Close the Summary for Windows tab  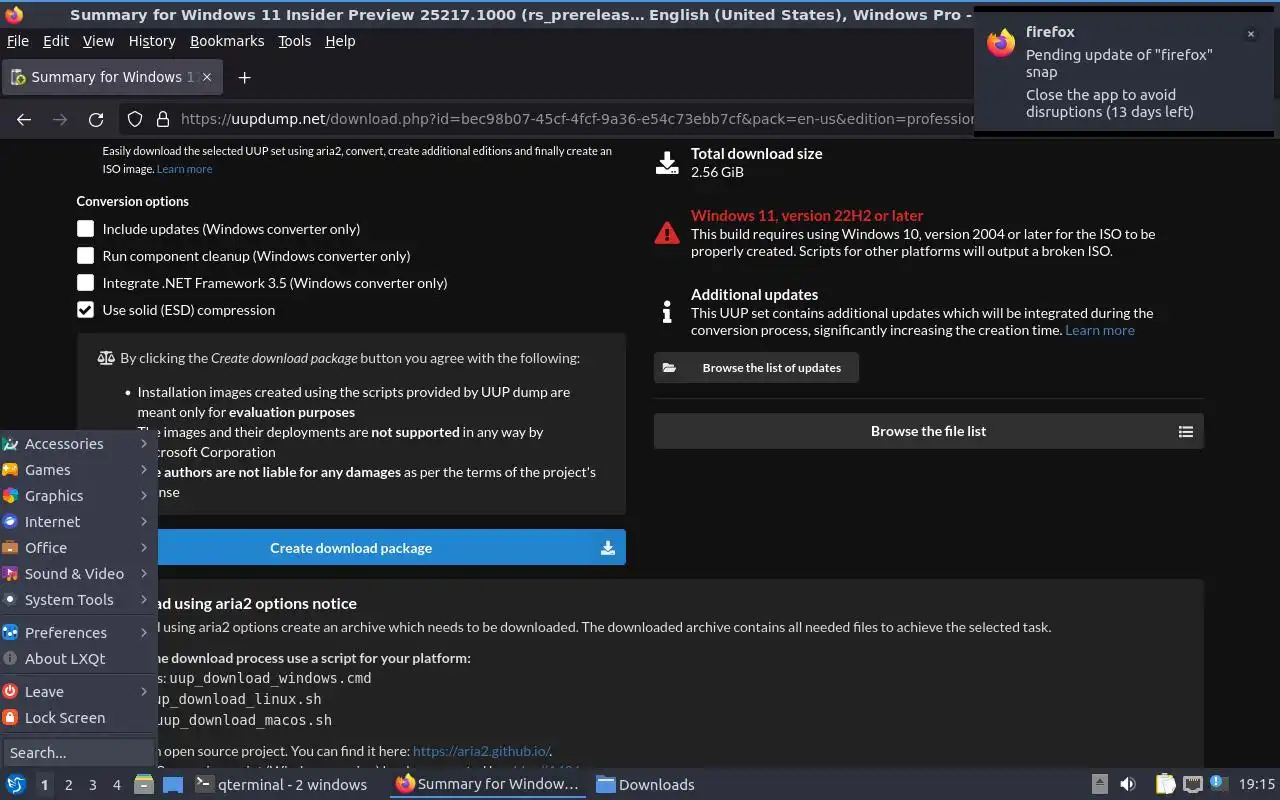coord(208,77)
